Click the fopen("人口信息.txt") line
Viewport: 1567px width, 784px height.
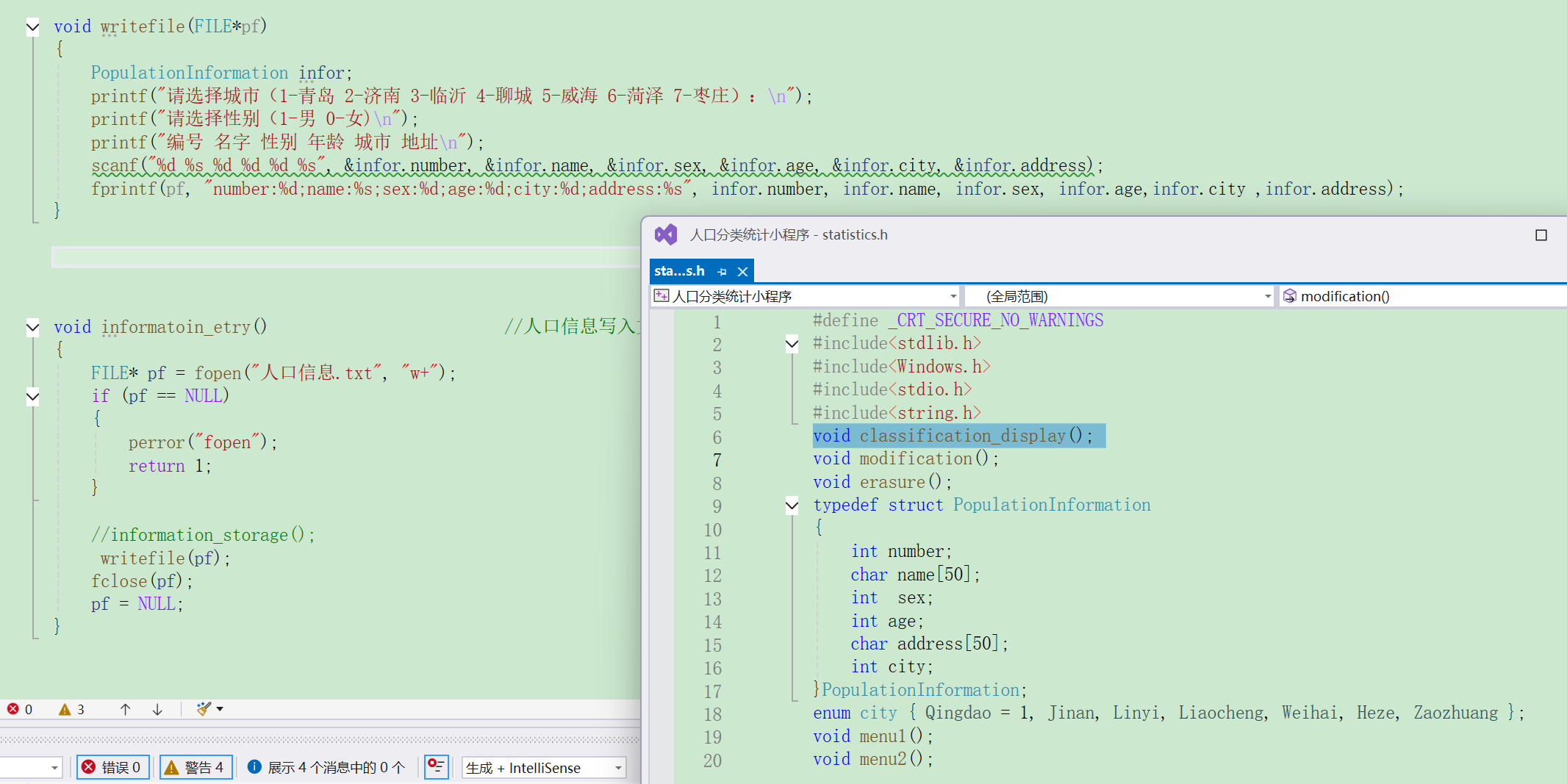click(x=273, y=373)
